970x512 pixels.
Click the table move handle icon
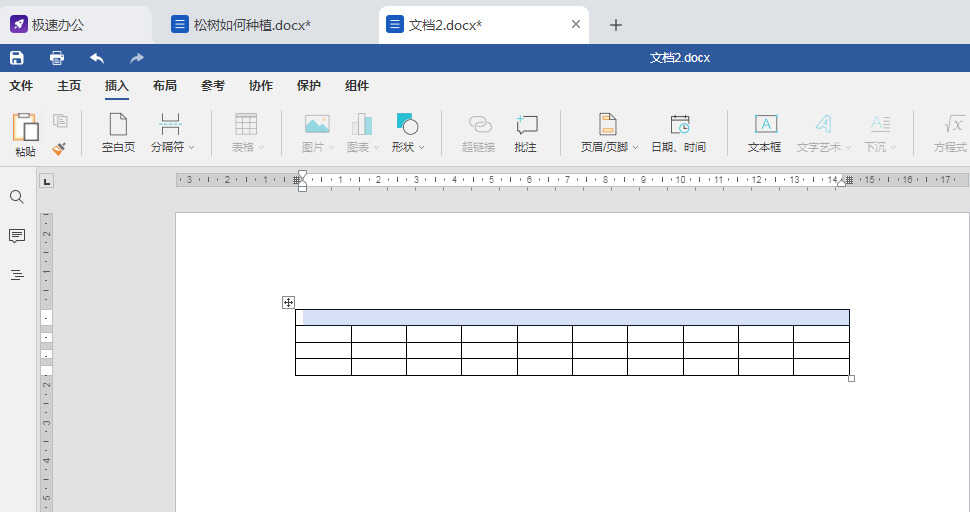coord(288,302)
